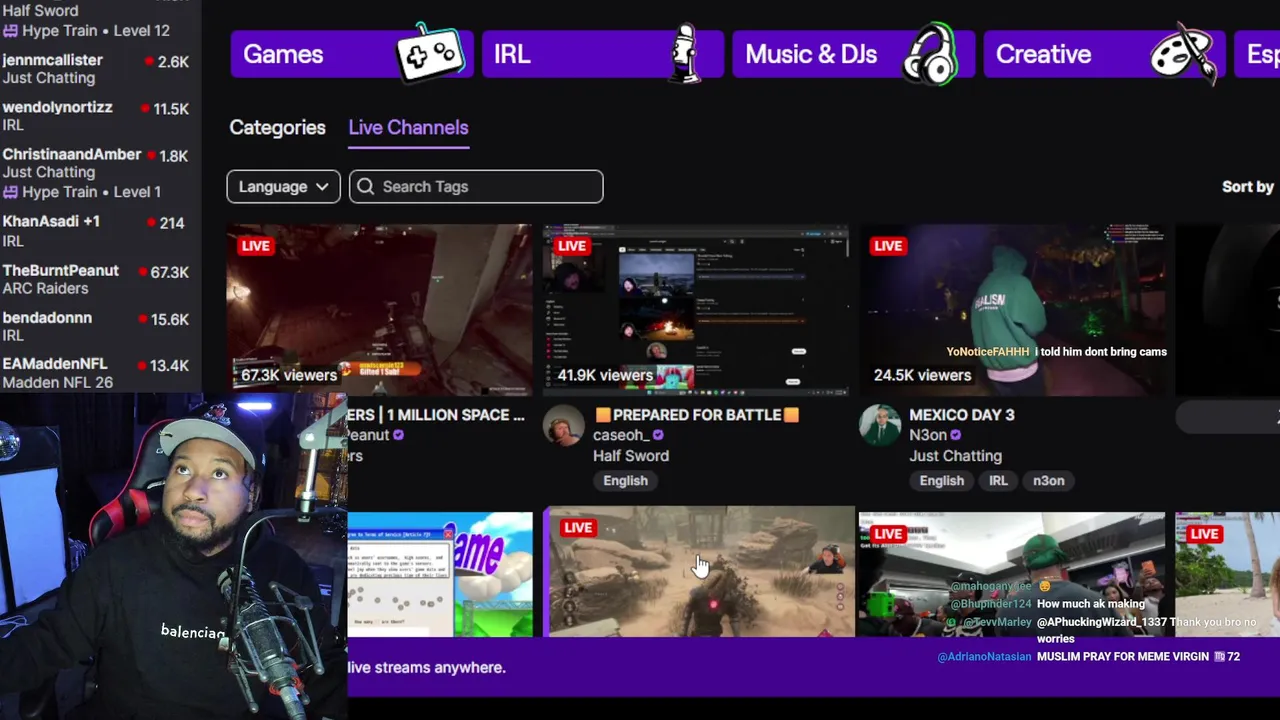Click the Hype Train icon beside Level 1
This screenshot has height=720, width=1280.
pos(10,192)
